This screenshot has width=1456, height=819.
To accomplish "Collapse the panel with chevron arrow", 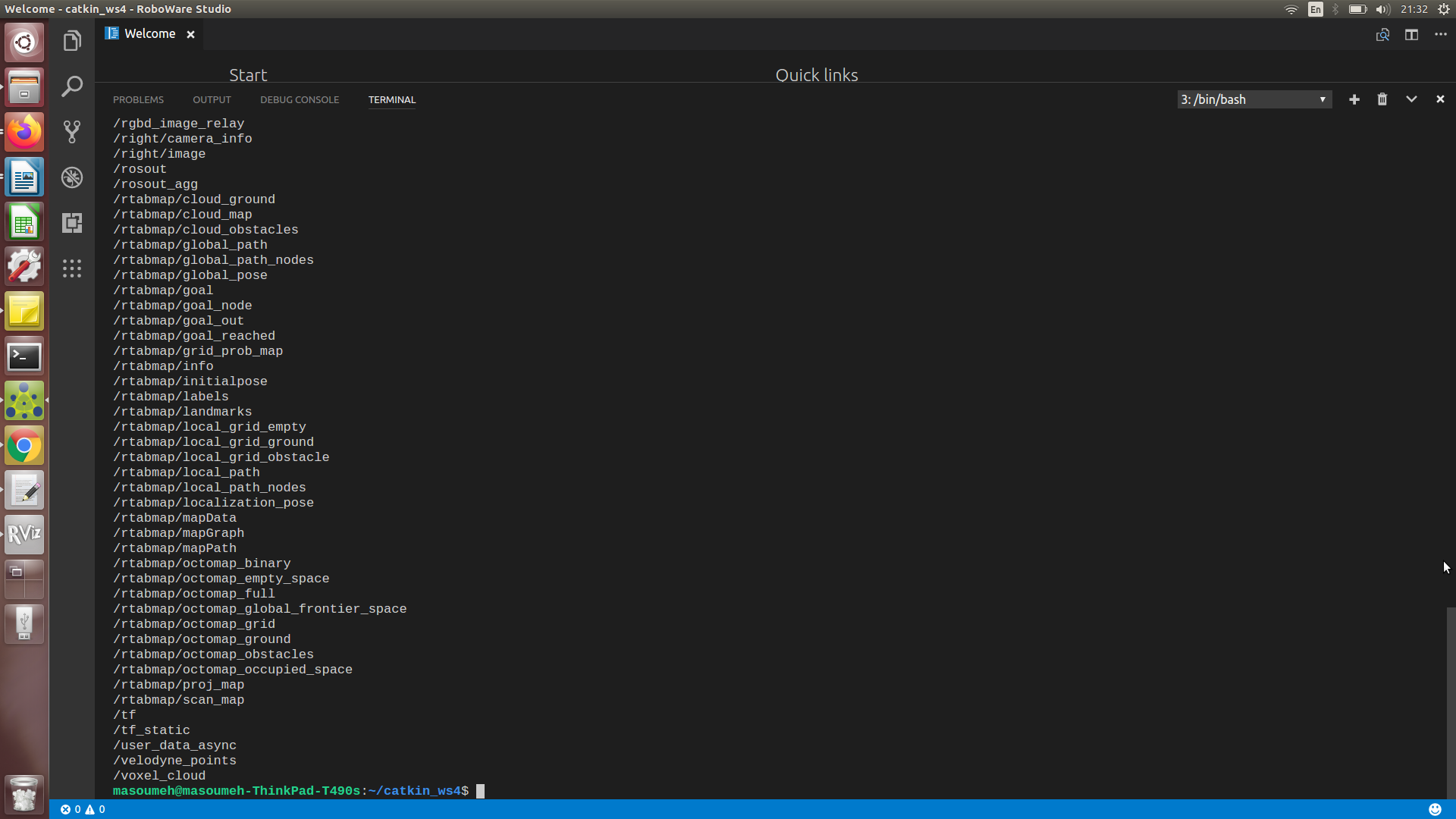I will pos(1411,99).
